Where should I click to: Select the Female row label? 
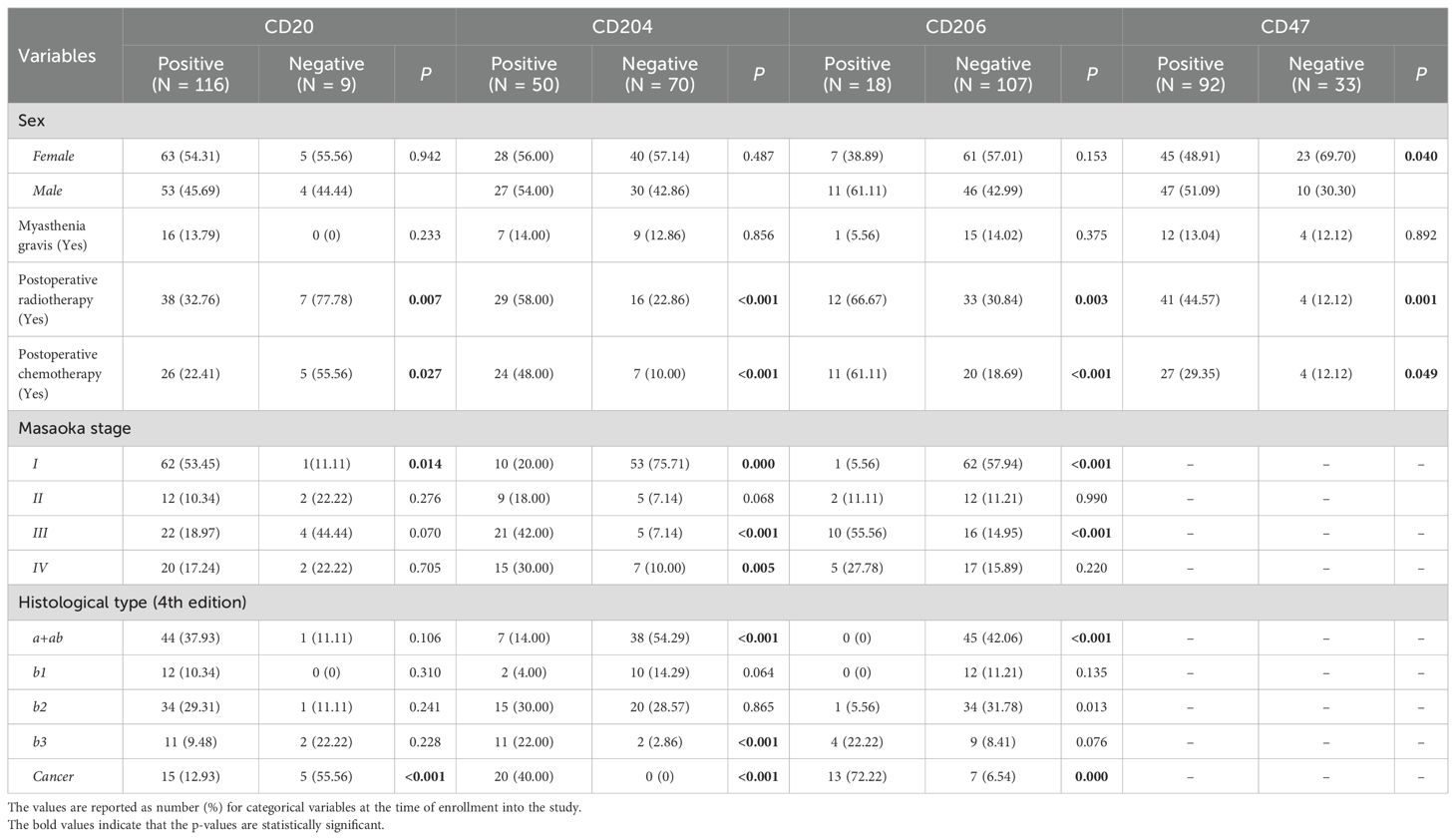tap(53, 157)
